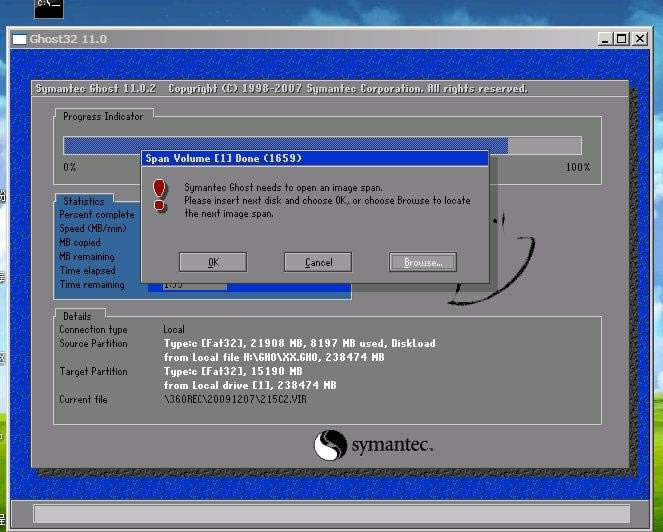The image size is (663, 532).
Task: Click the Source Partition details line
Action: [298, 344]
